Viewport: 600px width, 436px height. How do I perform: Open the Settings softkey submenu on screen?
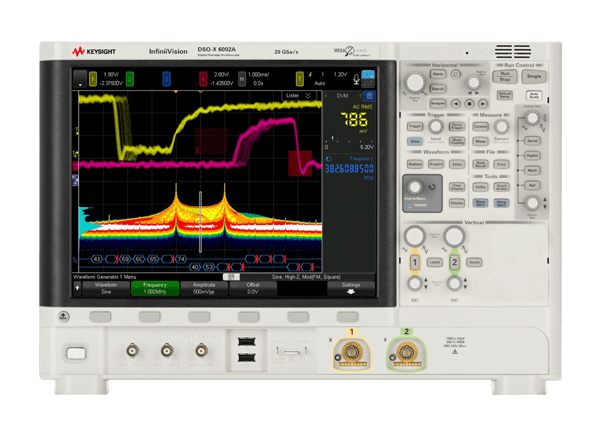(x=351, y=288)
